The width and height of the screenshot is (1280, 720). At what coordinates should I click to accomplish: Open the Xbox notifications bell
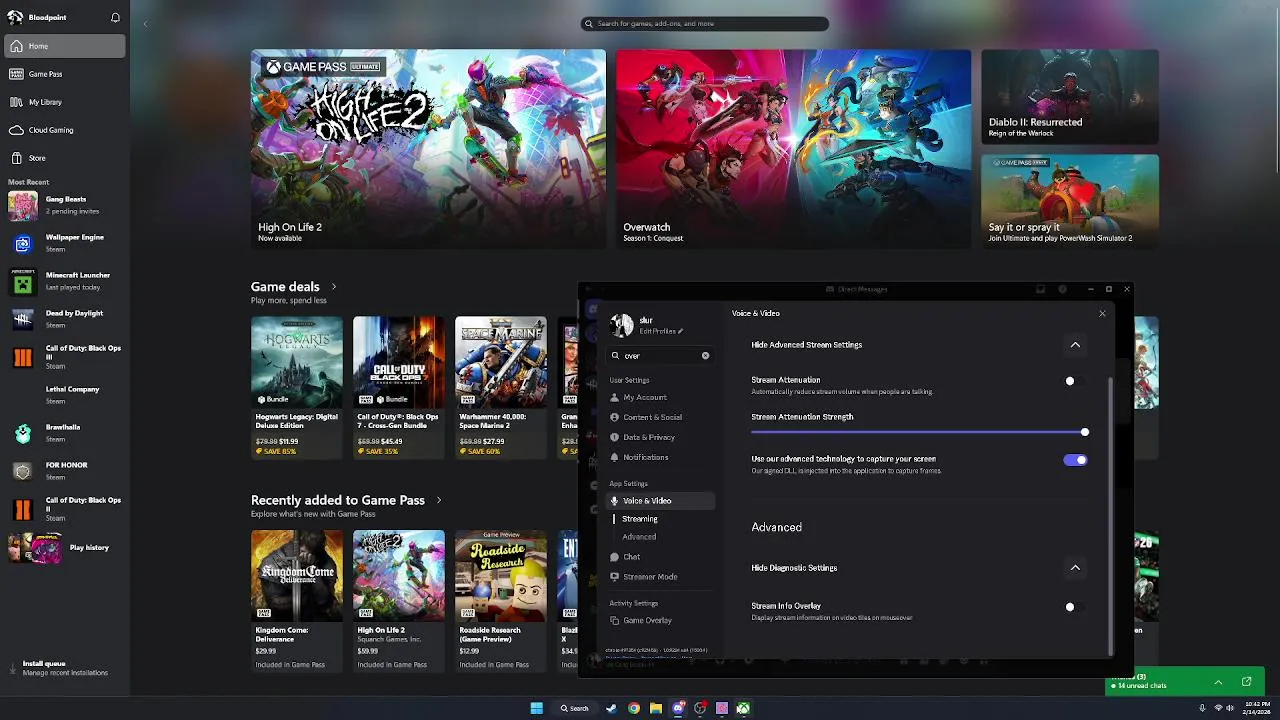[115, 17]
